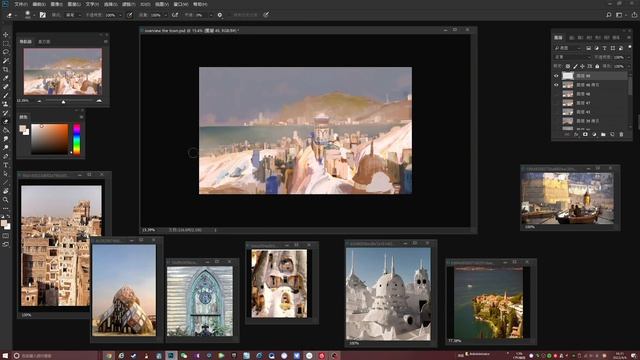The height and width of the screenshot is (360, 640).
Task: Click Navigator zoom in large mountains button
Action: click(99, 100)
